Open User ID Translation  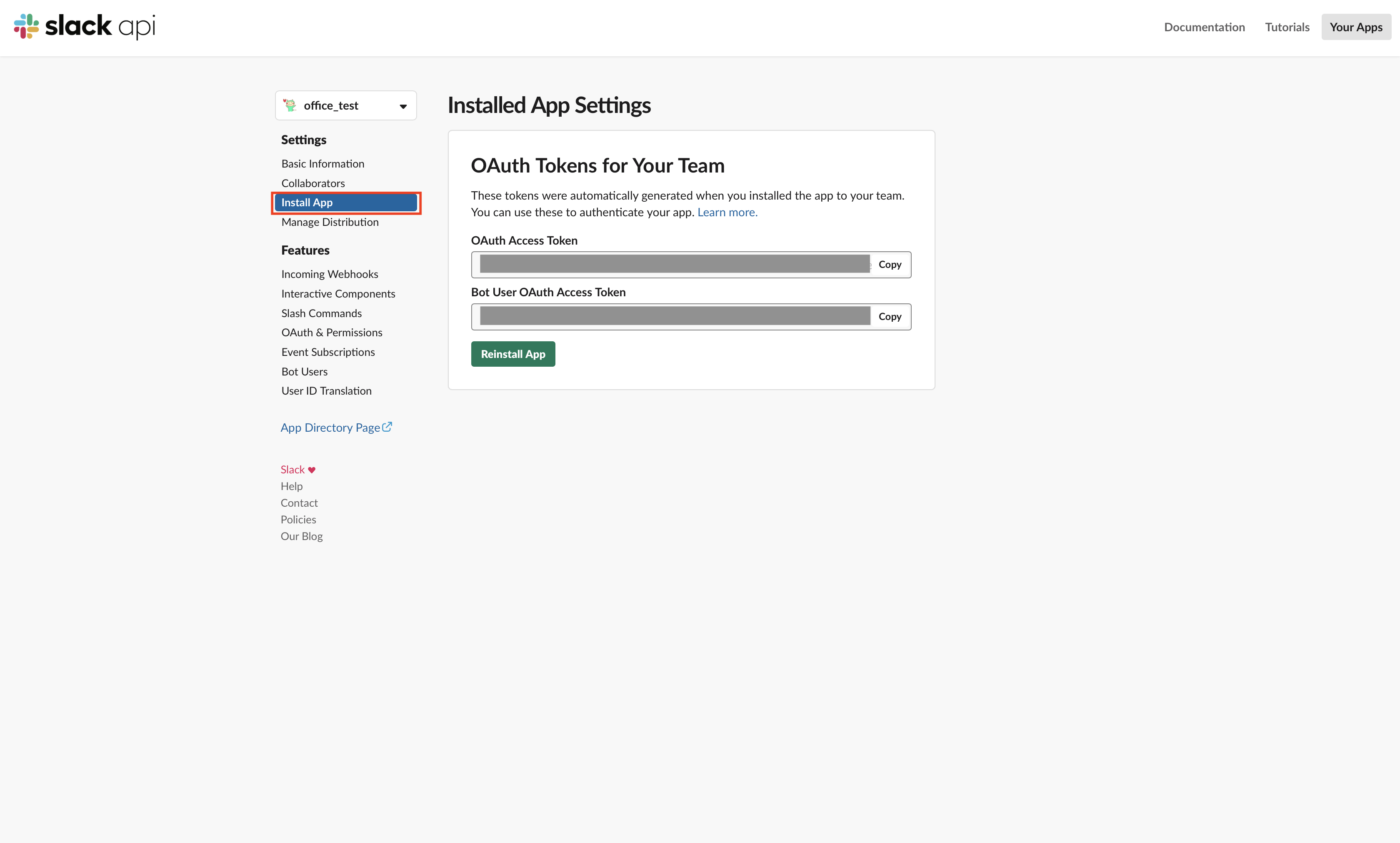pos(327,391)
